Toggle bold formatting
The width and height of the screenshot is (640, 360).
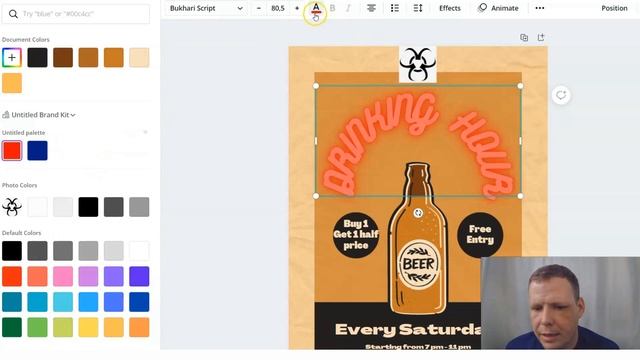click(x=332, y=8)
